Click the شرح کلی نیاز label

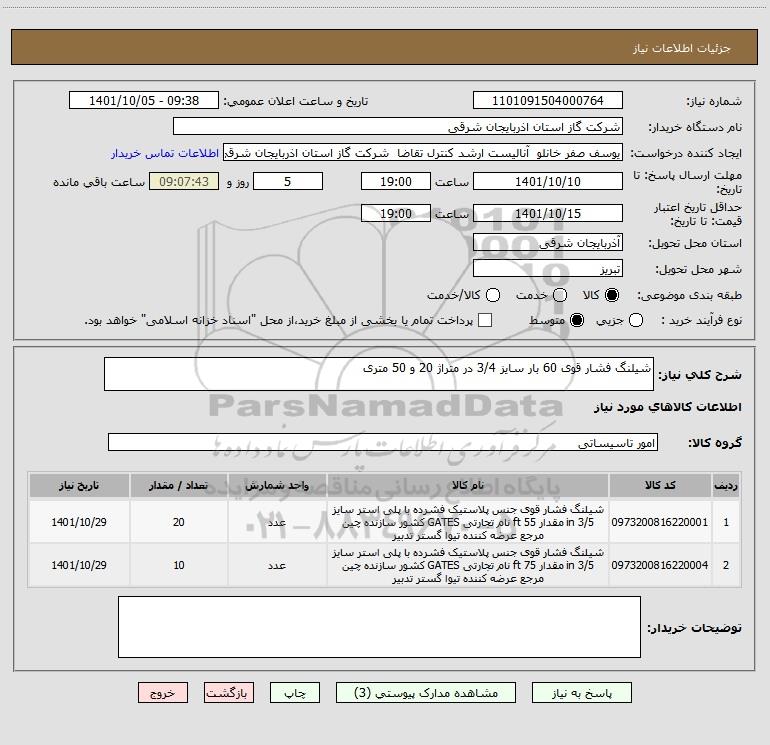pos(700,375)
